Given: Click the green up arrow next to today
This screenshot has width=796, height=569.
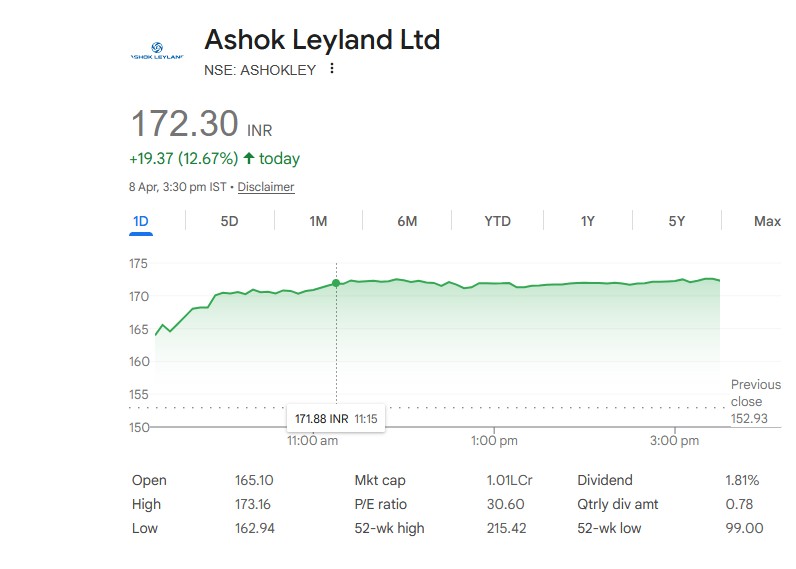Looking at the screenshot, I should (249, 158).
